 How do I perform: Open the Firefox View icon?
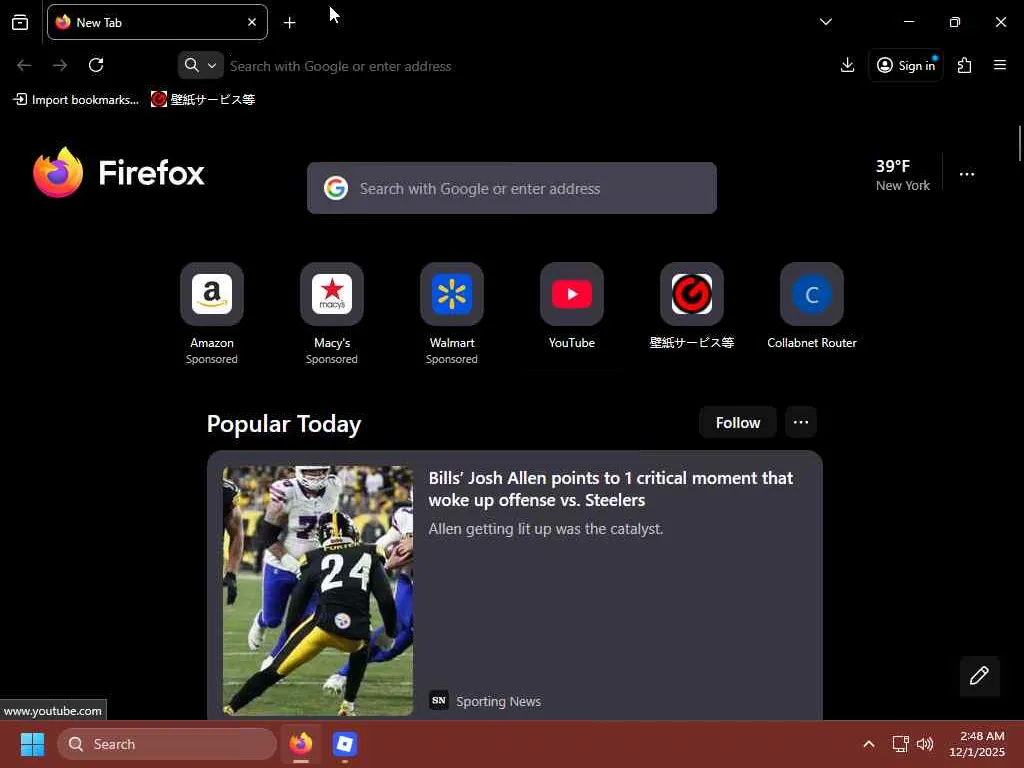pyautogui.click(x=20, y=23)
